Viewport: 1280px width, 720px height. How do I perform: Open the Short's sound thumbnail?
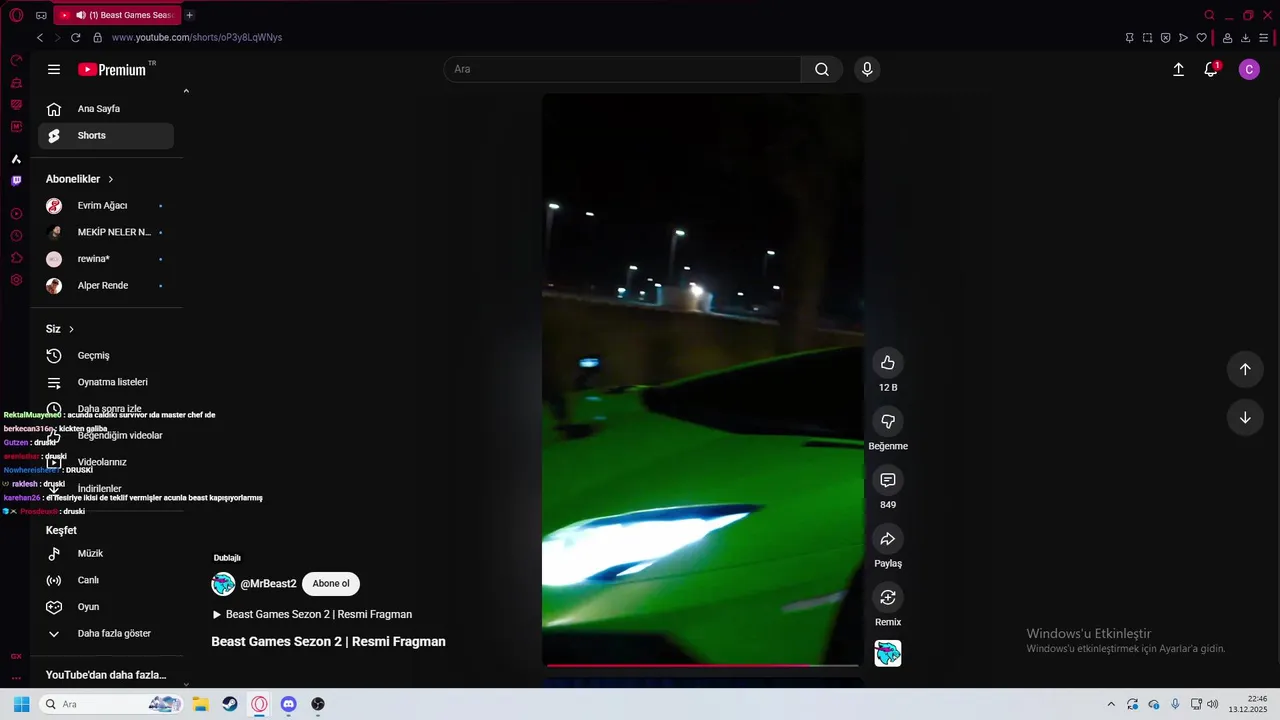(x=888, y=653)
